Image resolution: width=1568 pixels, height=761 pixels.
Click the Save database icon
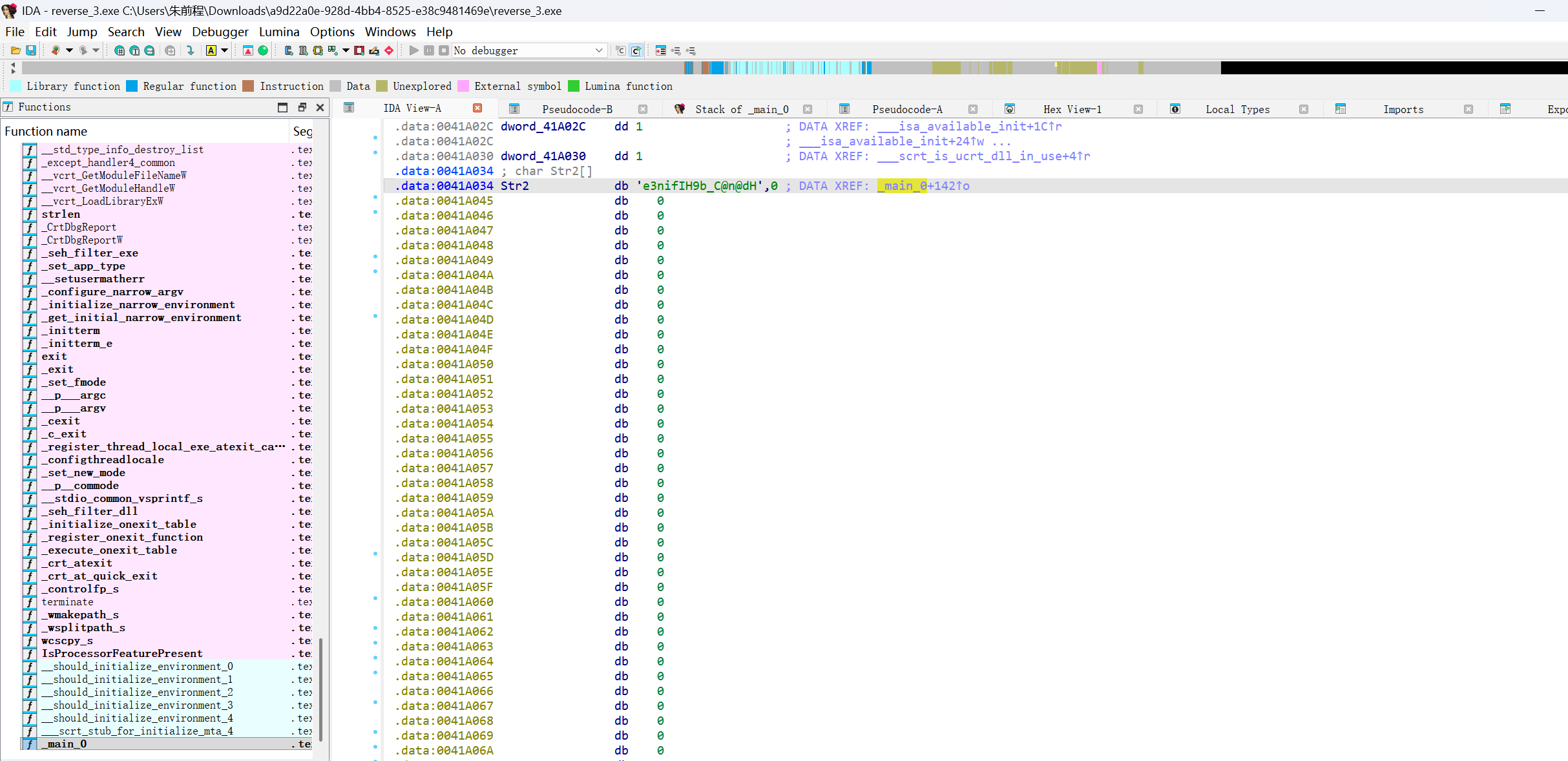click(30, 50)
